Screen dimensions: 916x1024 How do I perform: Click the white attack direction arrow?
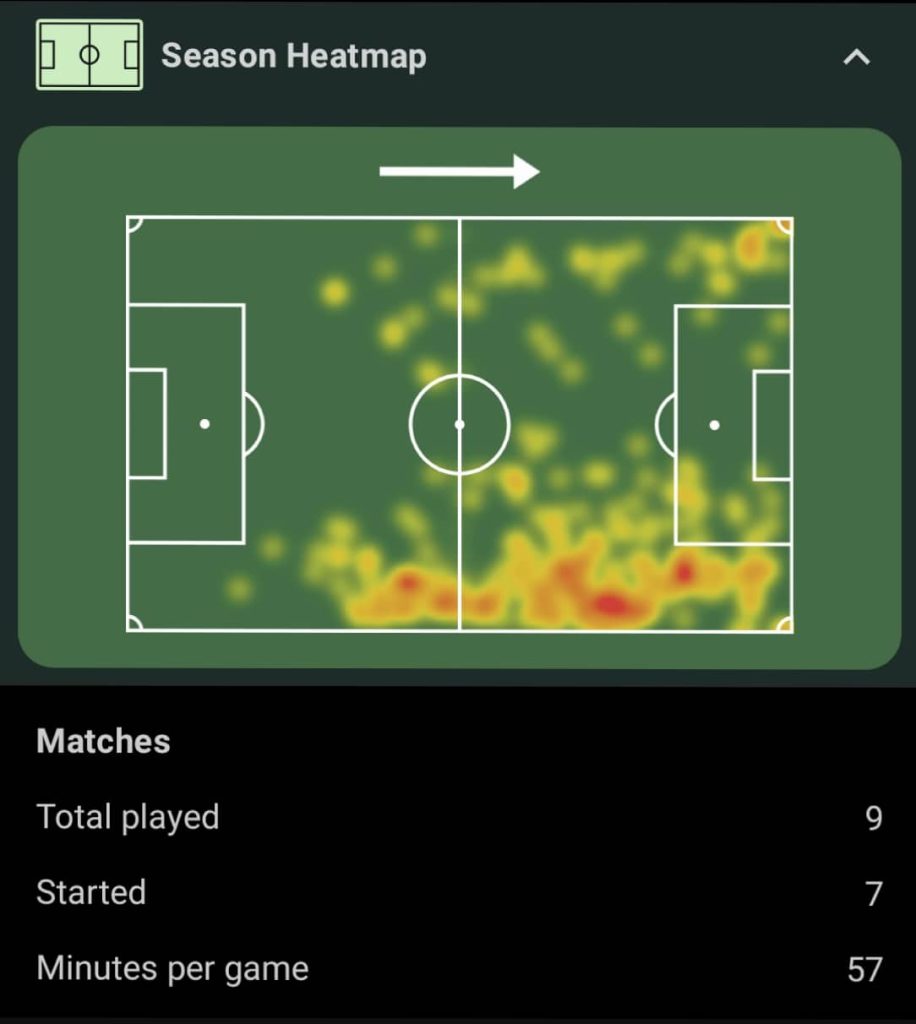coord(459,172)
